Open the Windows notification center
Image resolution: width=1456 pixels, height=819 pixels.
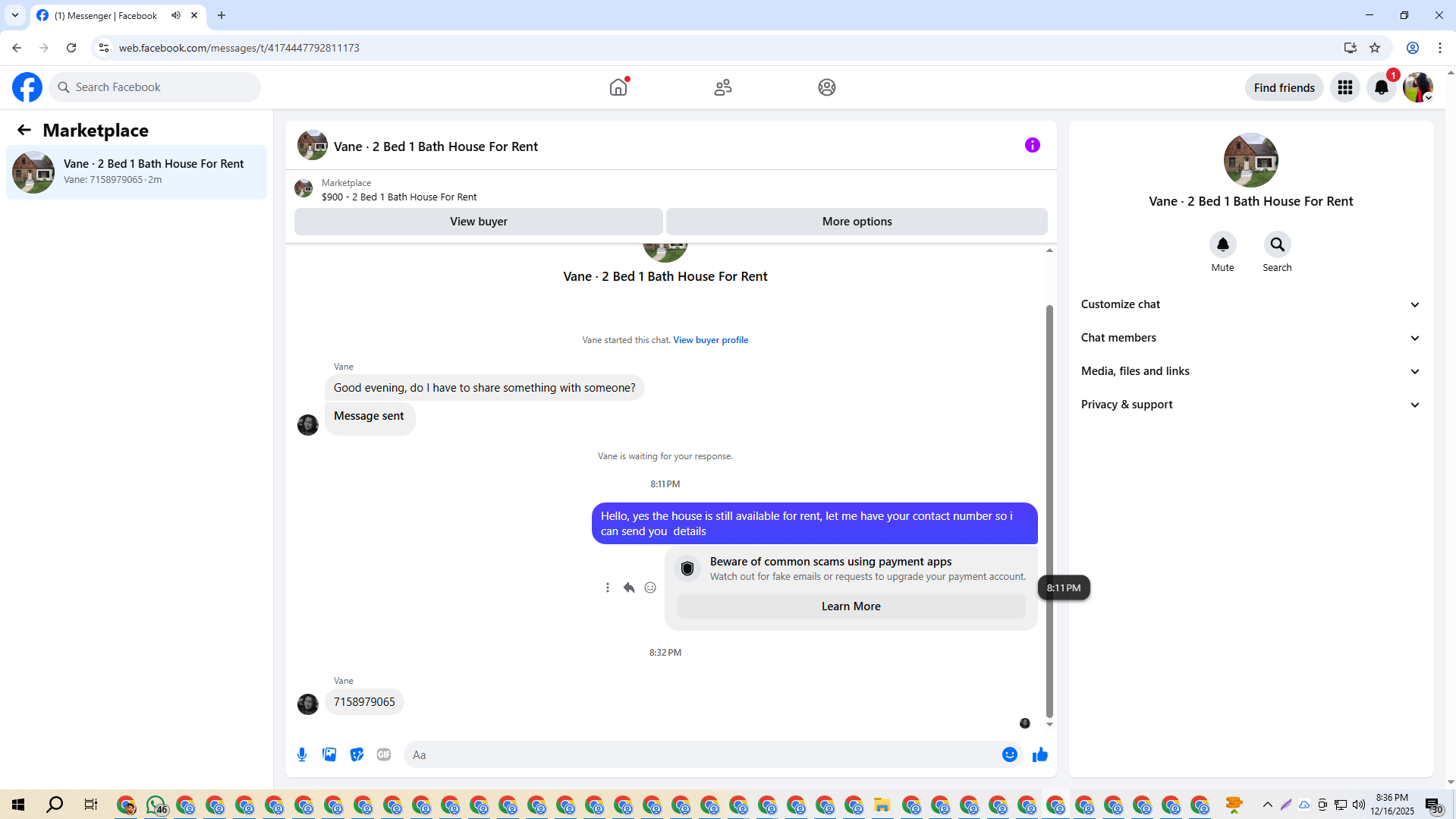[1433, 805]
